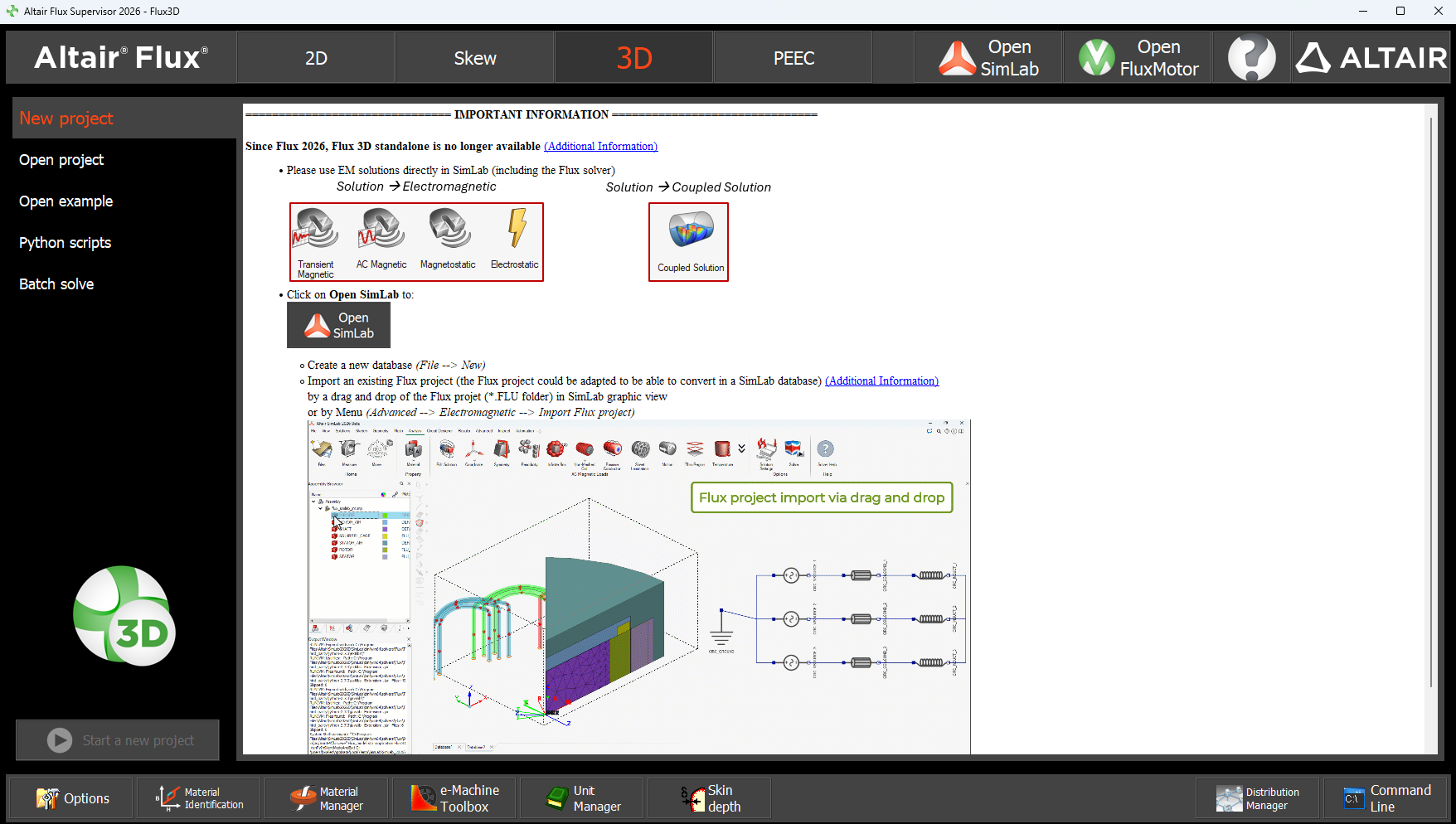Click the SimLab import screenshot image
Screen dimensions: 1456x824
point(638,587)
